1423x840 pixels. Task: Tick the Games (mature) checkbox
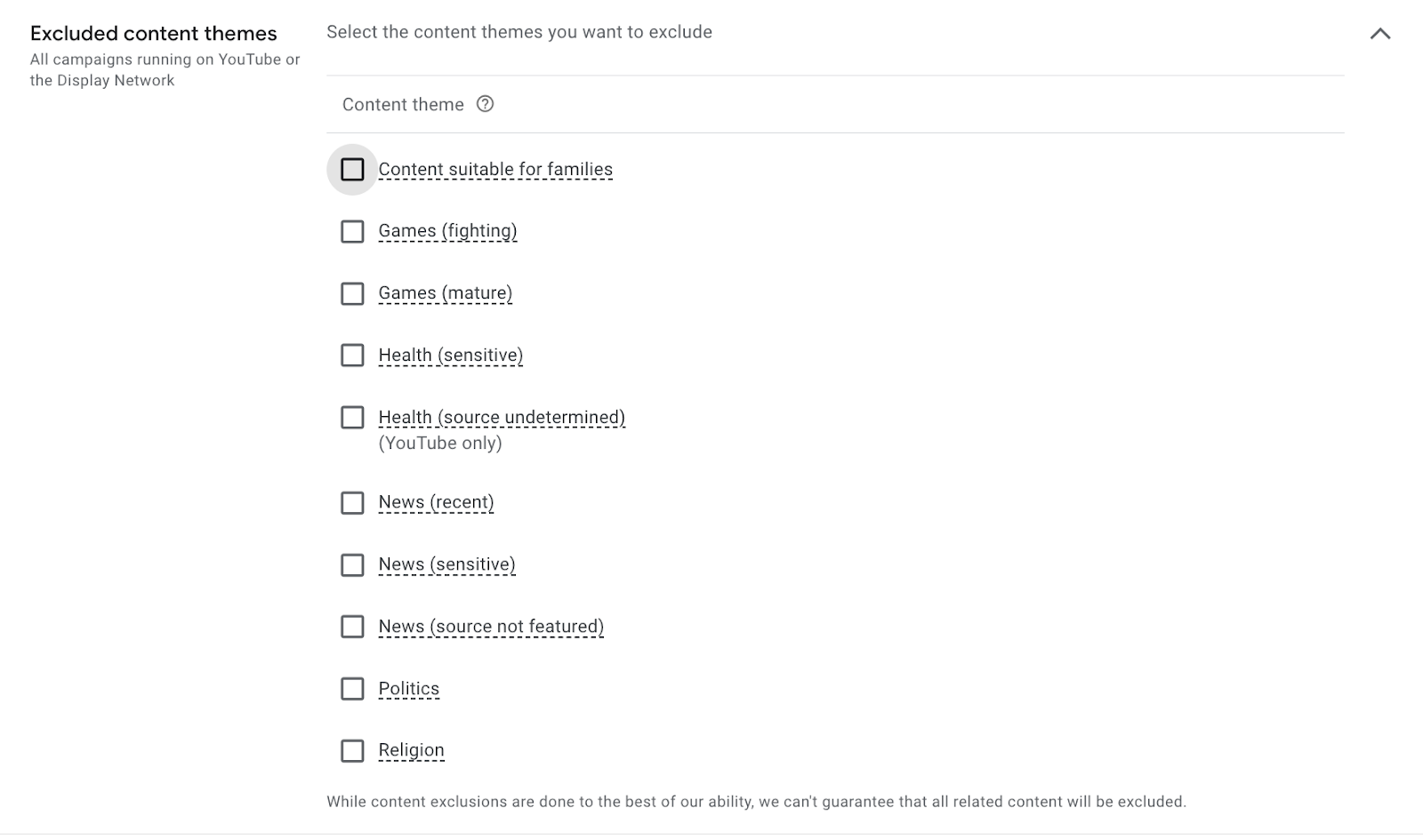pos(352,293)
